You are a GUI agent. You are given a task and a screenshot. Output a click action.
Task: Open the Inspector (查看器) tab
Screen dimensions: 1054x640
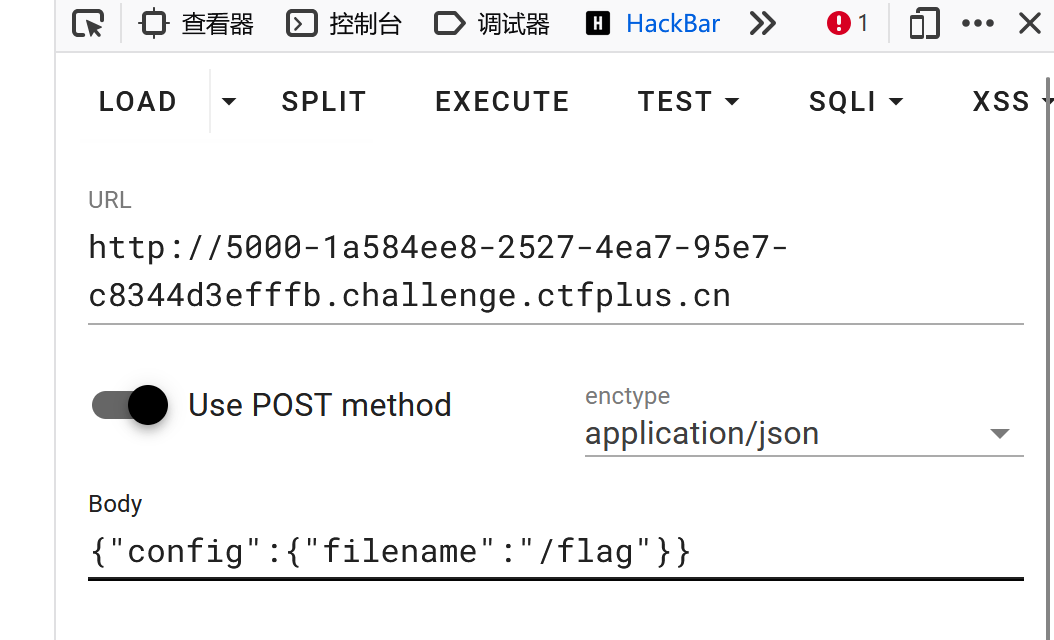(x=196, y=24)
